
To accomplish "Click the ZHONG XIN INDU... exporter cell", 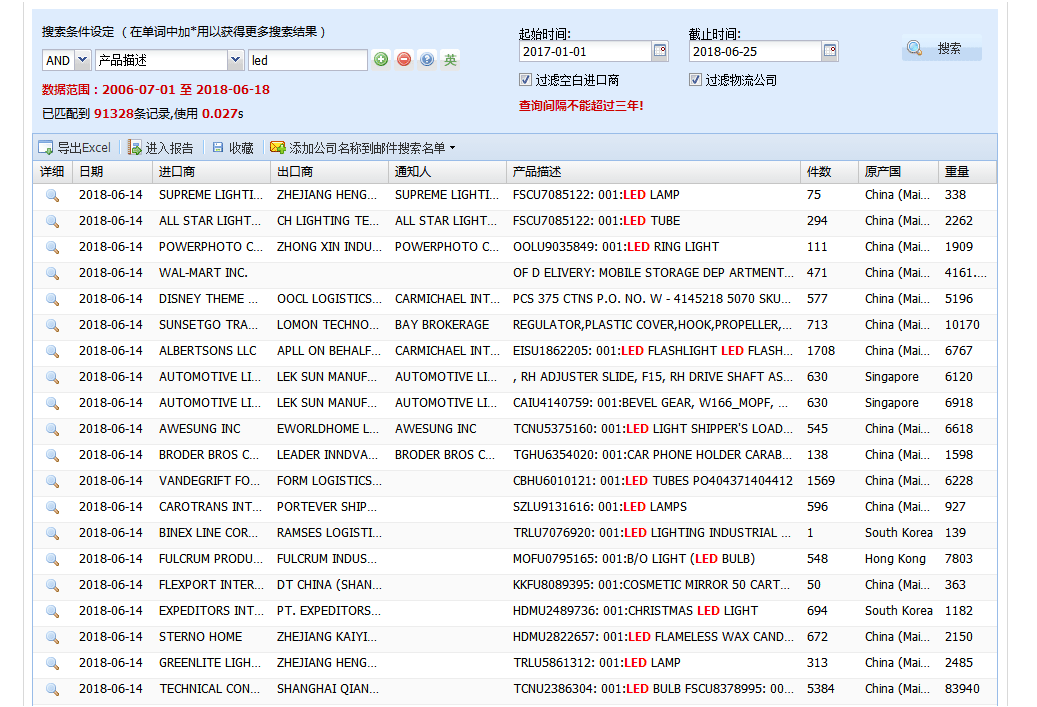I will point(329,247).
